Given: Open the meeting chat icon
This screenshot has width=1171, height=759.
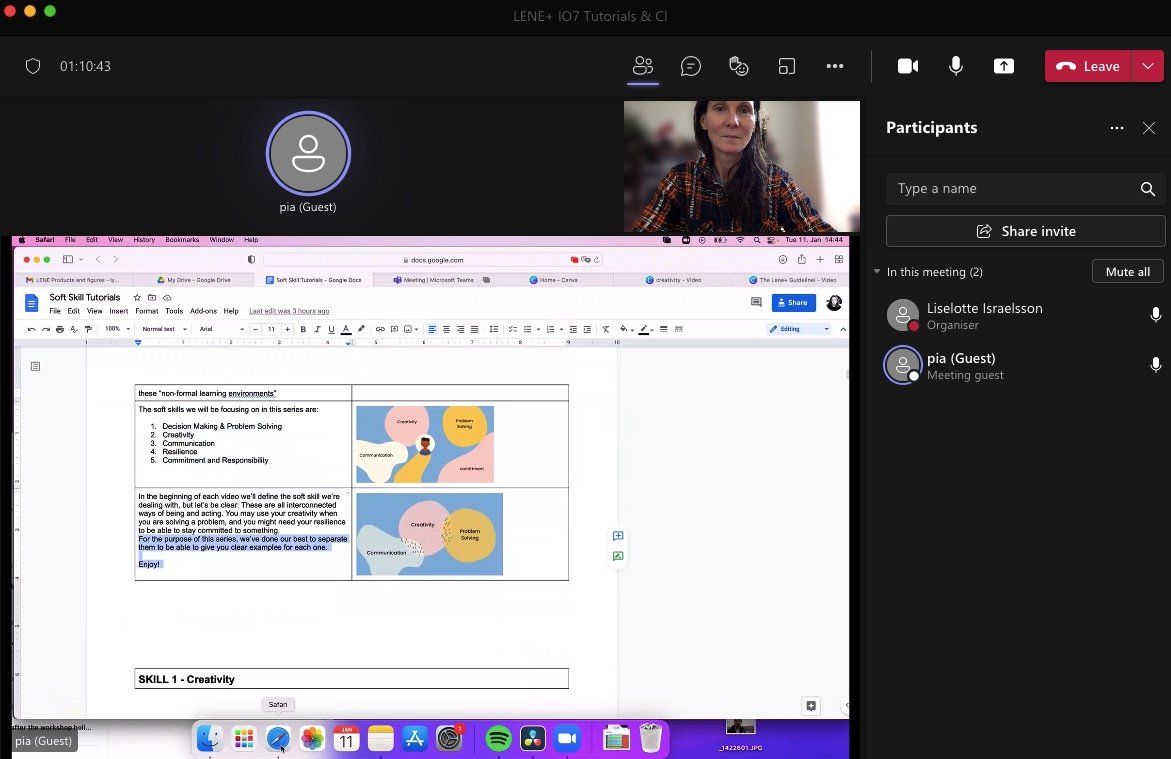Looking at the screenshot, I should click(x=690, y=66).
